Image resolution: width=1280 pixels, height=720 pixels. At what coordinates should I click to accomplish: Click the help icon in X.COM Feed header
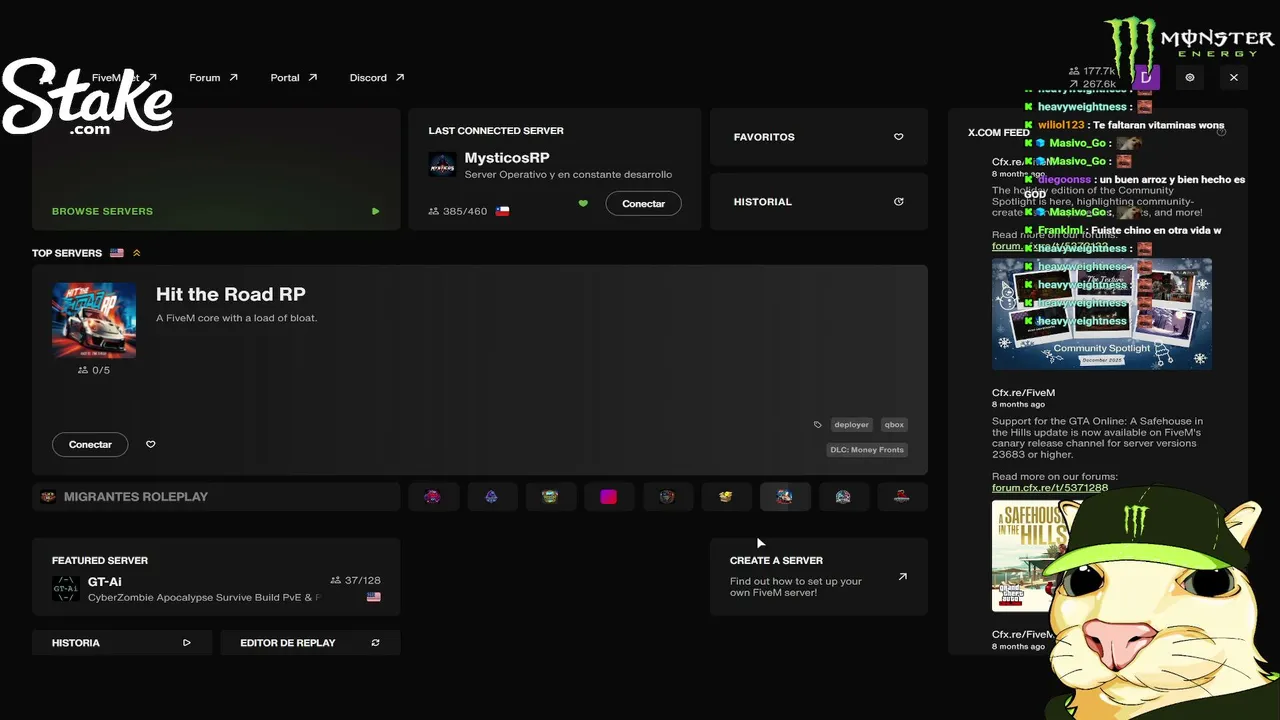(x=1221, y=131)
